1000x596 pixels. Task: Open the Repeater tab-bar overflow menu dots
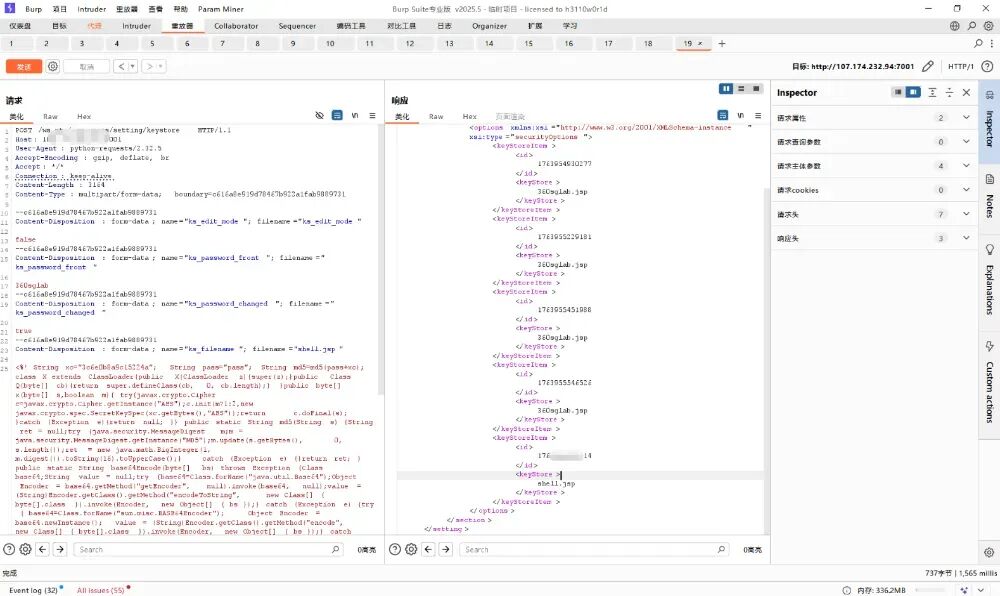click(x=992, y=43)
